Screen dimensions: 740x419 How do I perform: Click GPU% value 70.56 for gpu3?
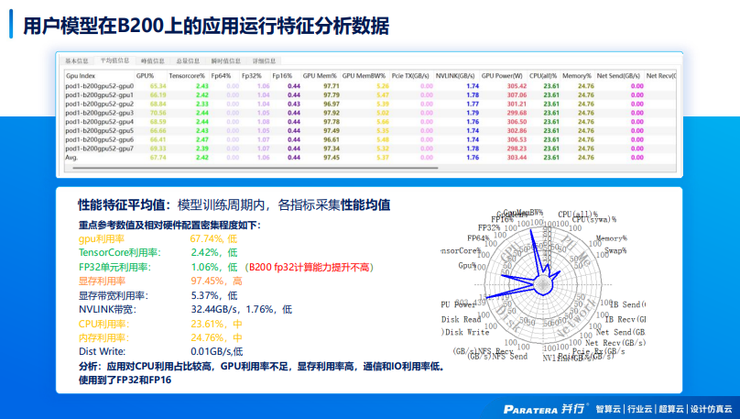click(x=158, y=113)
